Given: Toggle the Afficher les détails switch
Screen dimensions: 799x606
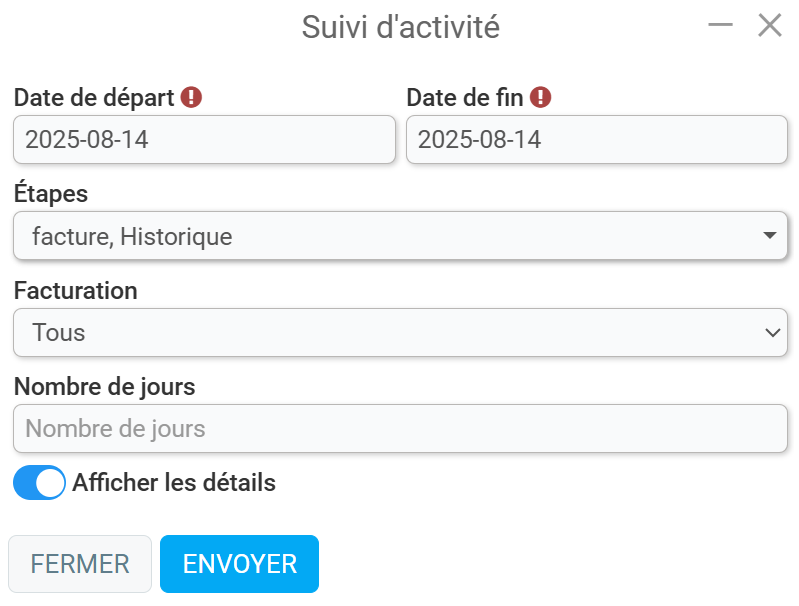Looking at the screenshot, I should [x=39, y=483].
